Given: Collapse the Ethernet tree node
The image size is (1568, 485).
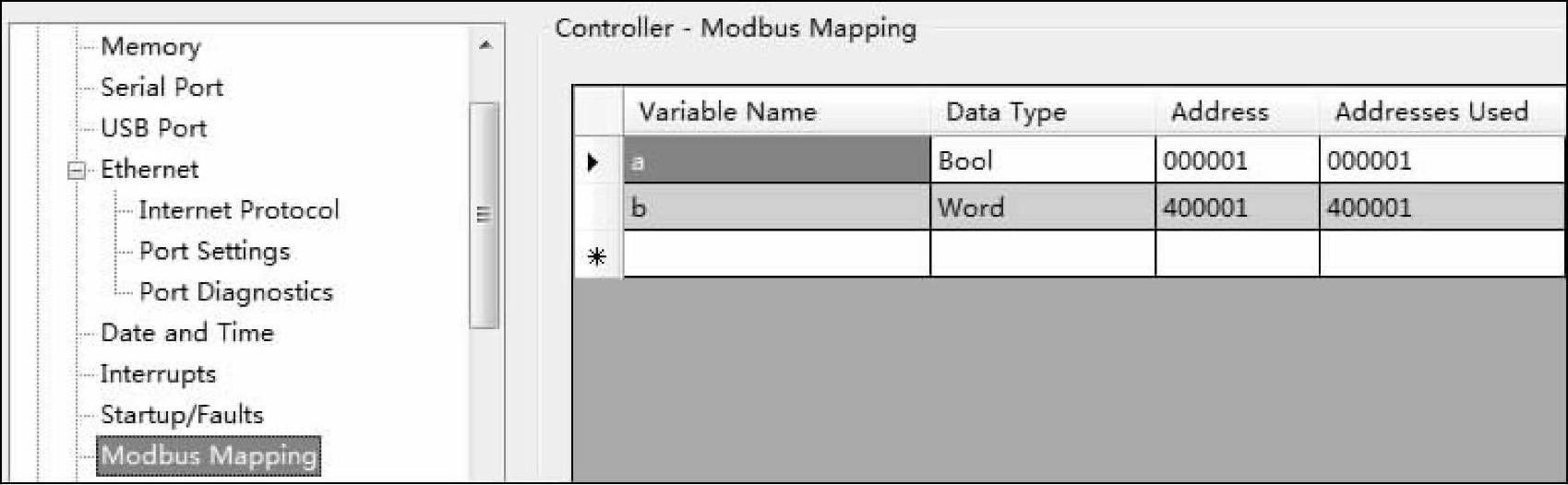Looking at the screenshot, I should coord(78,171).
